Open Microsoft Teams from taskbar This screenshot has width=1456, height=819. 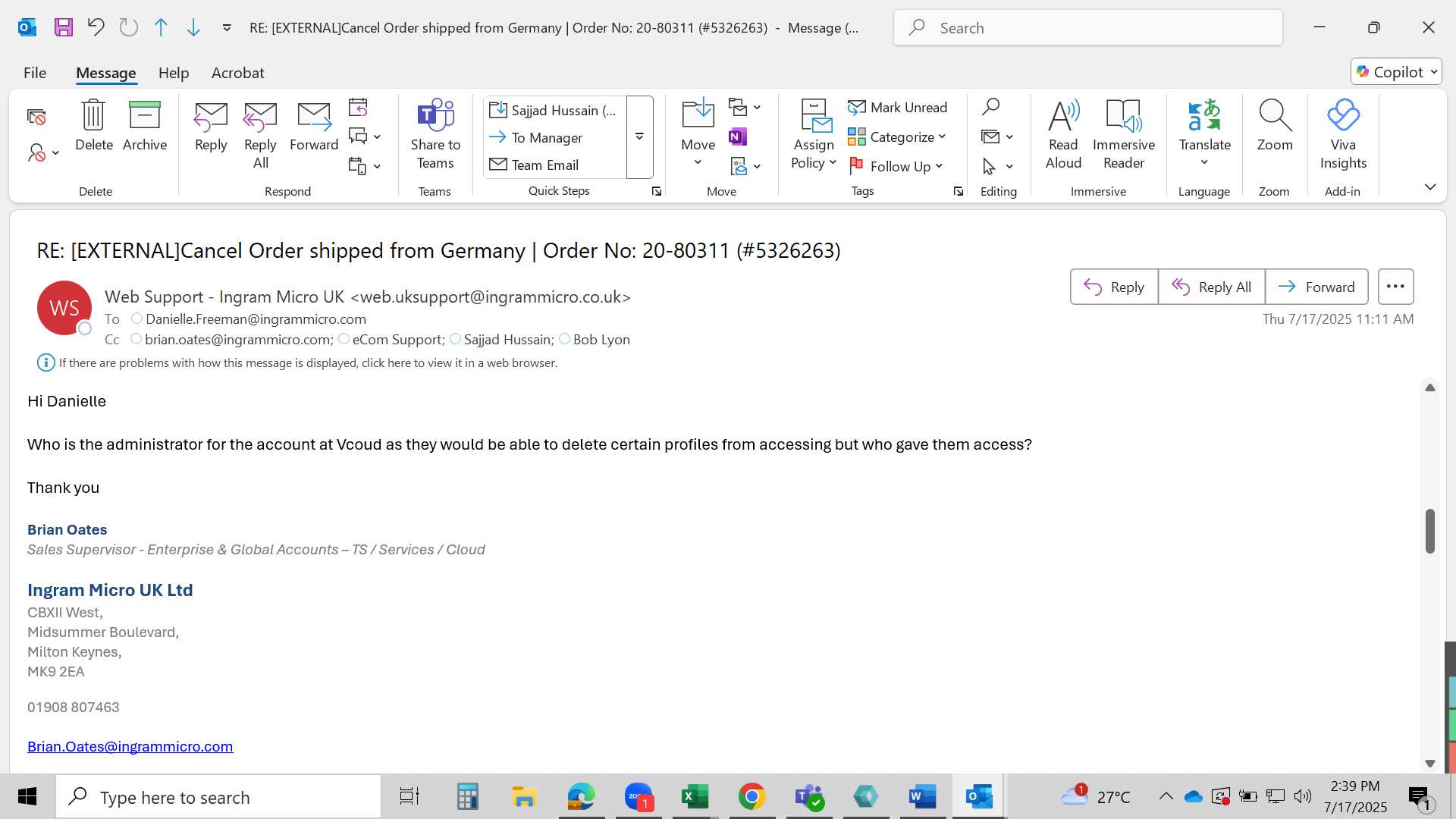click(x=809, y=796)
